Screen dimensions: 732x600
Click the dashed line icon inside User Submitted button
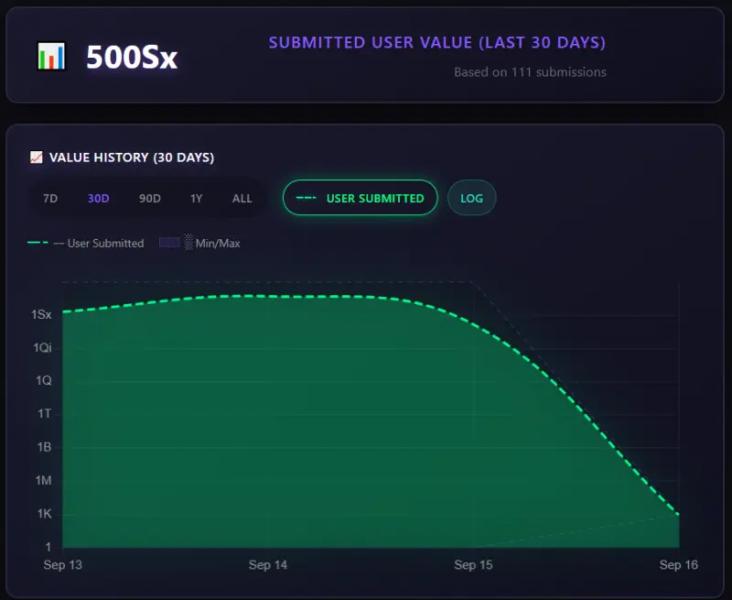pyautogui.click(x=307, y=198)
